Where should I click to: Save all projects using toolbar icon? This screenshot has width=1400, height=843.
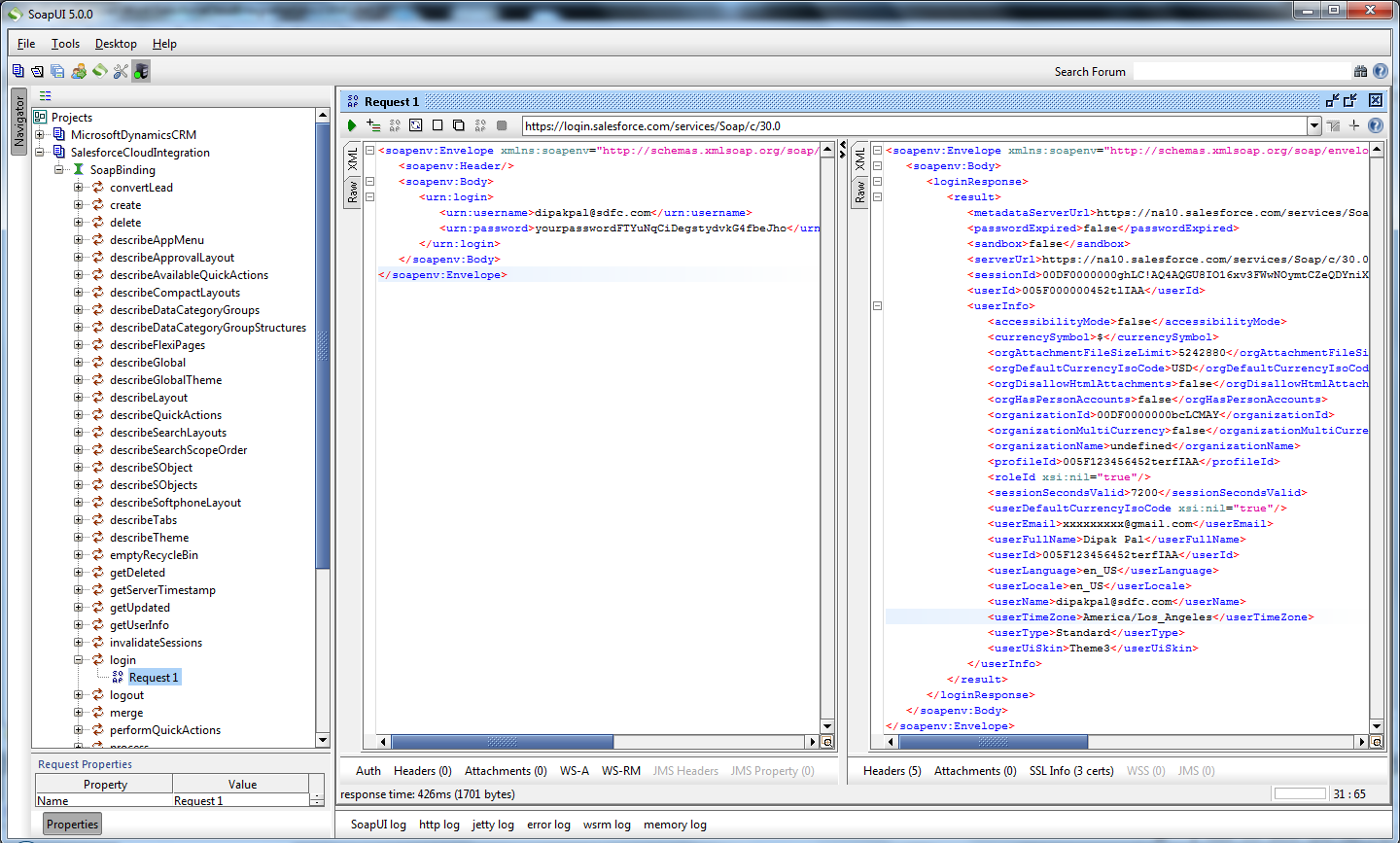(x=57, y=71)
